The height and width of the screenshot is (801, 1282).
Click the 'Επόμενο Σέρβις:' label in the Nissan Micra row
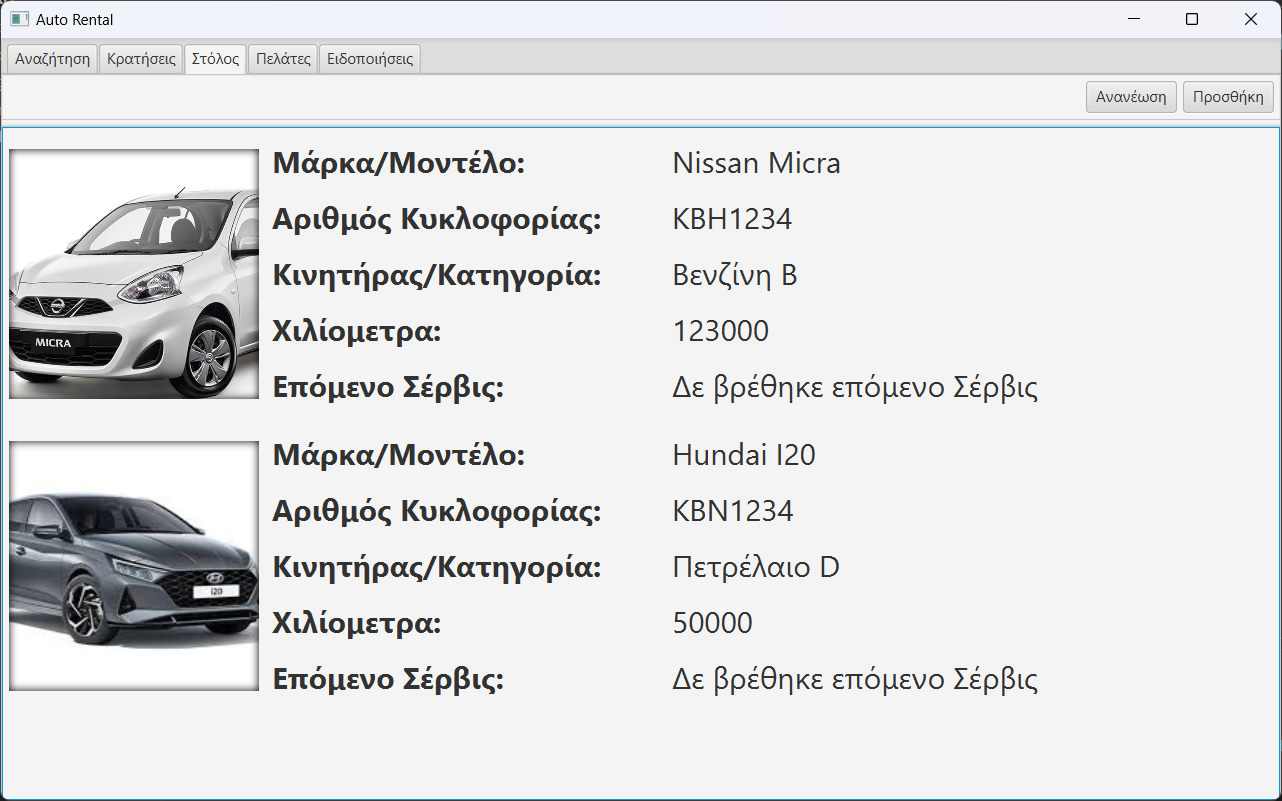pos(388,387)
